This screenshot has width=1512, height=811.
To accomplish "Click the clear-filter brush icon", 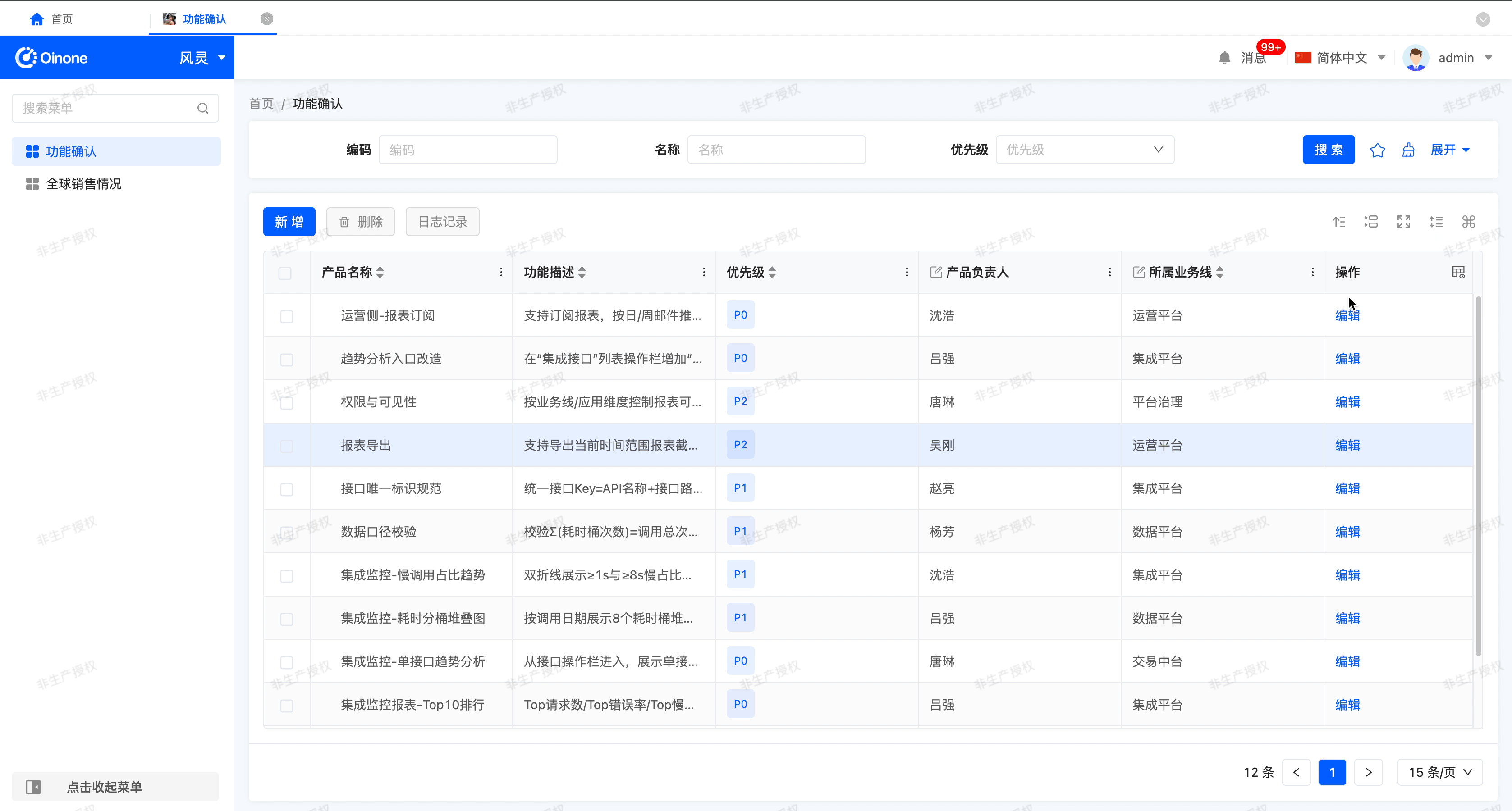I will pyautogui.click(x=1408, y=150).
